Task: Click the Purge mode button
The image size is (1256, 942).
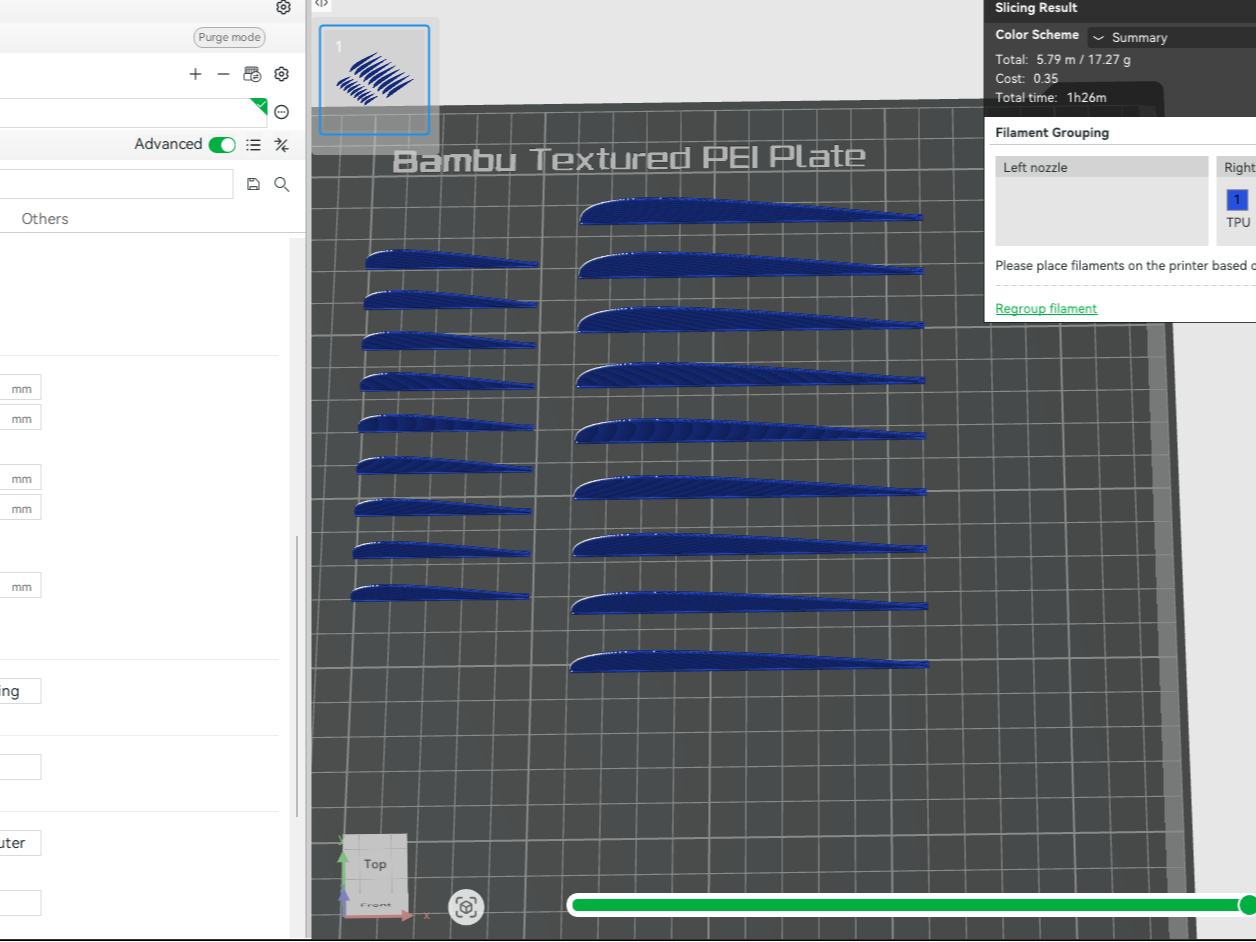Action: (x=229, y=38)
